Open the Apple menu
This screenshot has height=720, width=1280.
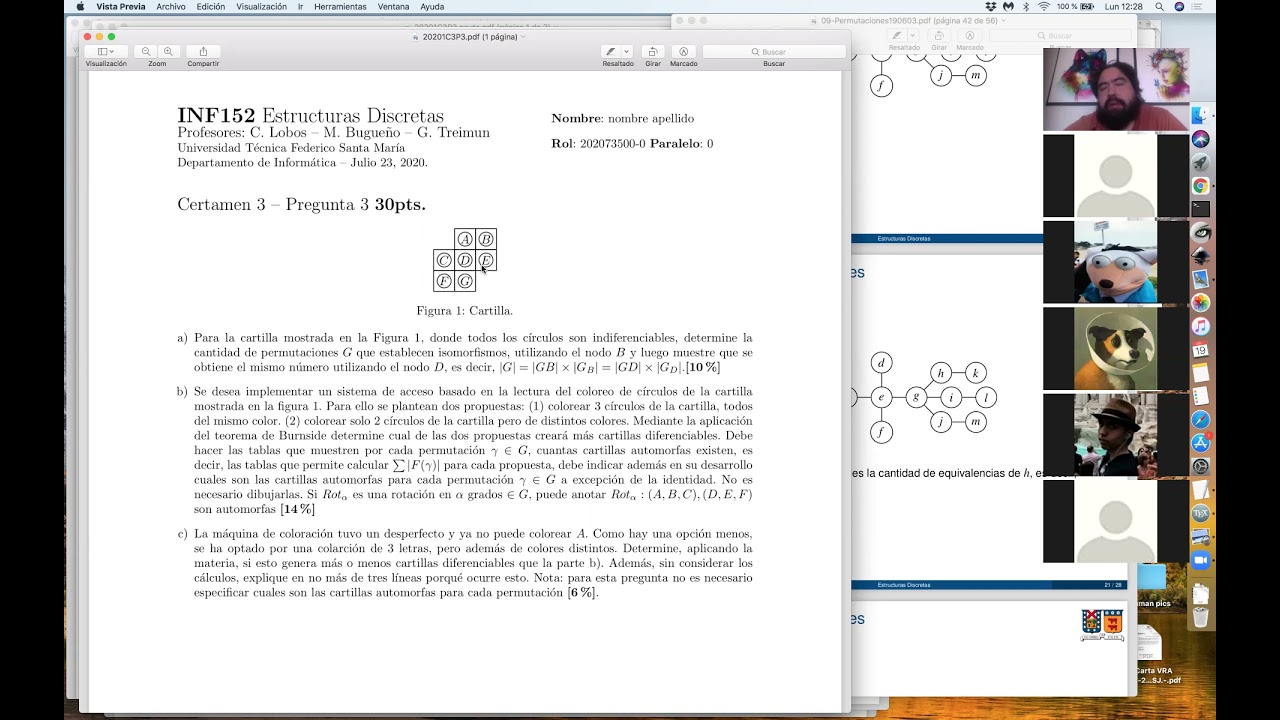(80, 6)
